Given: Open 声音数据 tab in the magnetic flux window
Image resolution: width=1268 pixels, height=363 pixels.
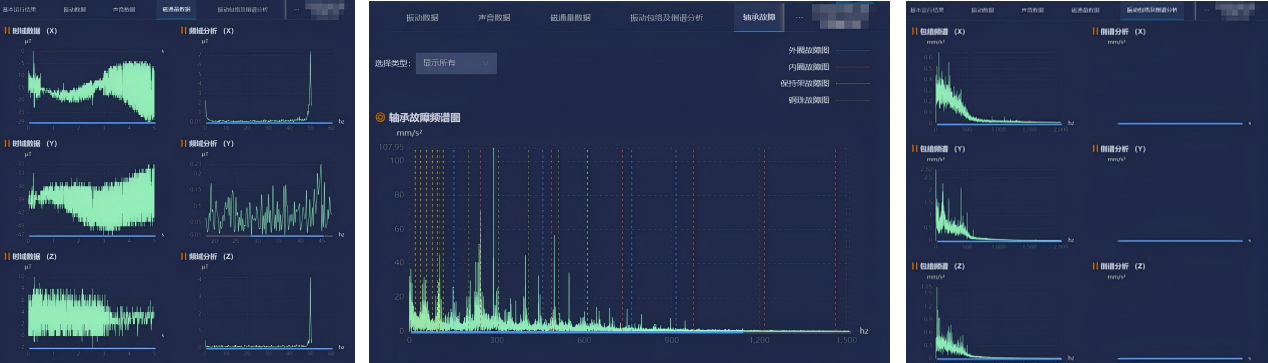Looking at the screenshot, I should [123, 9].
